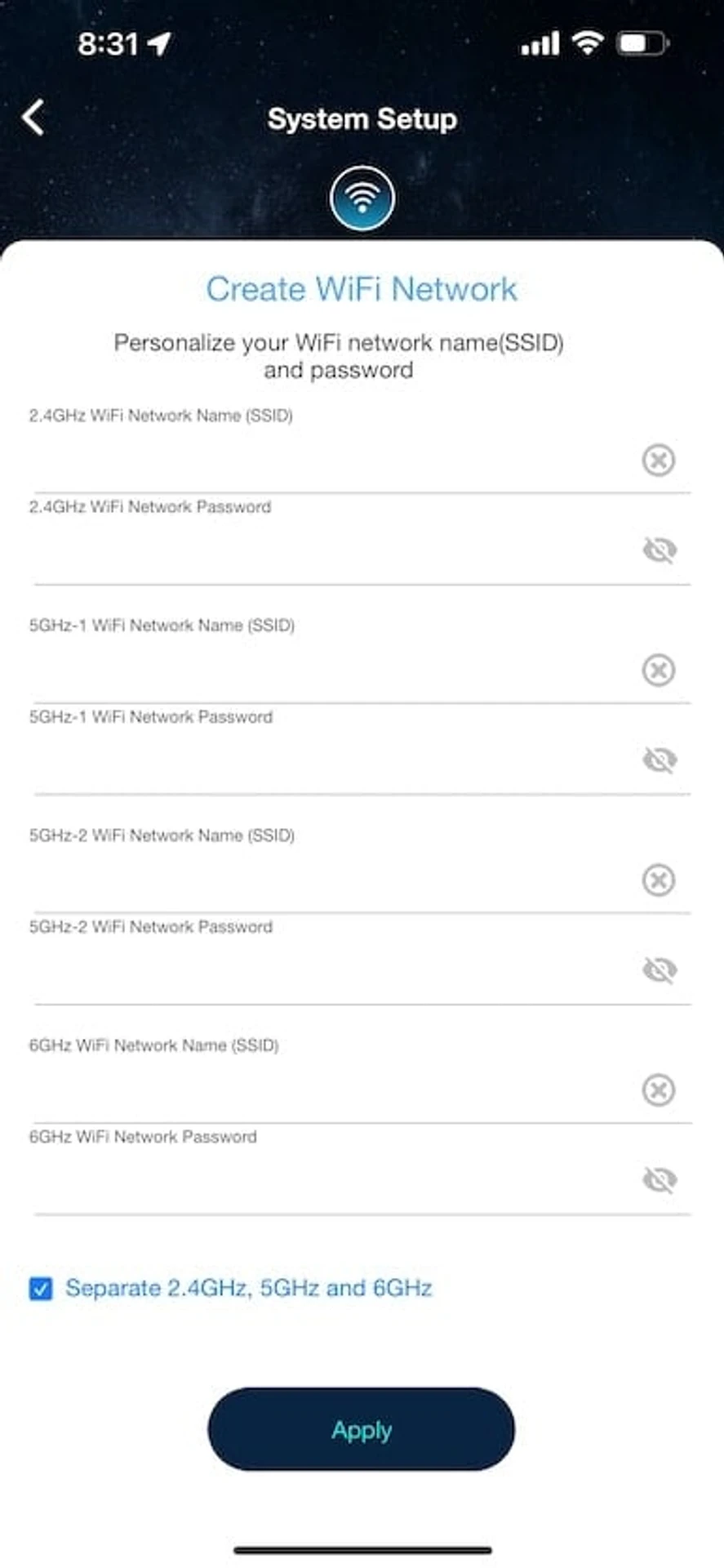Toggle visibility of the 6GHz password
Viewport: 724px width, 1568px height.
660,1179
